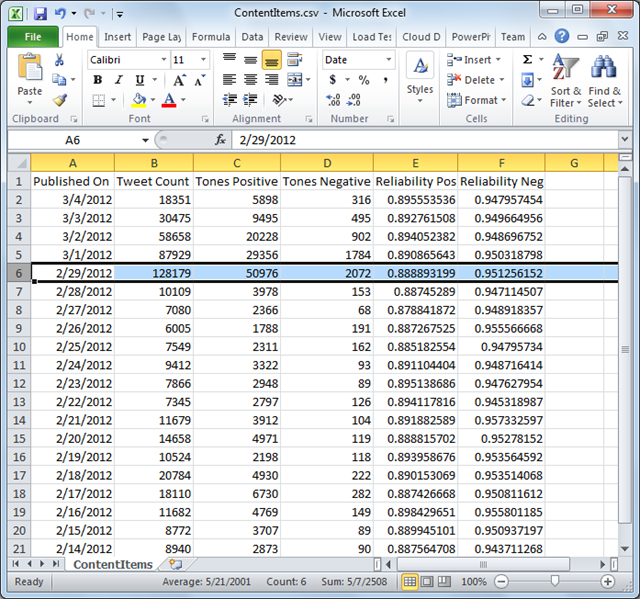This screenshot has height=599, width=640.
Task: Open the Data ribbon tab
Action: tap(252, 37)
